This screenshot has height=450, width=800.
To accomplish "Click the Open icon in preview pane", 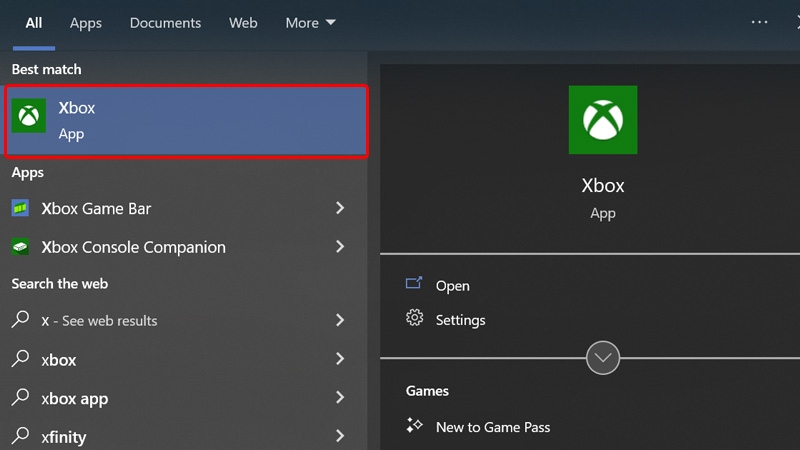I will (x=414, y=283).
